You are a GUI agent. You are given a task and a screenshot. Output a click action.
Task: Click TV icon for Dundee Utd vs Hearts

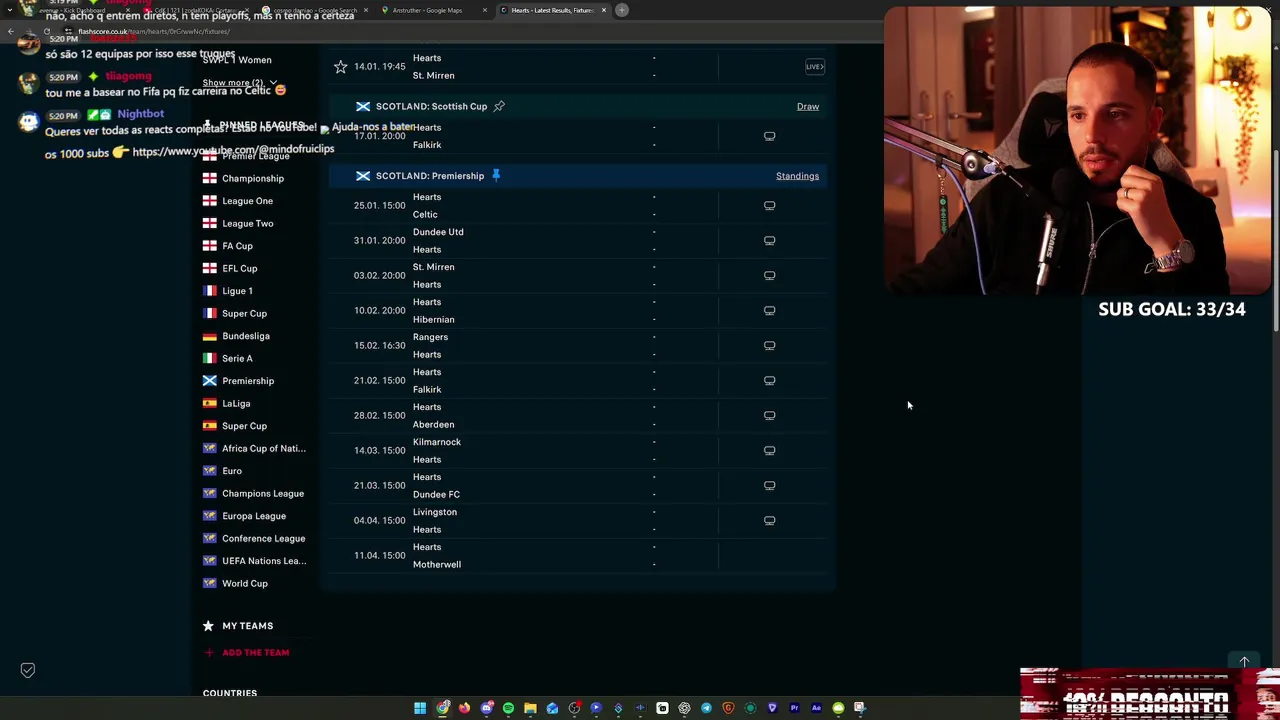click(x=769, y=241)
